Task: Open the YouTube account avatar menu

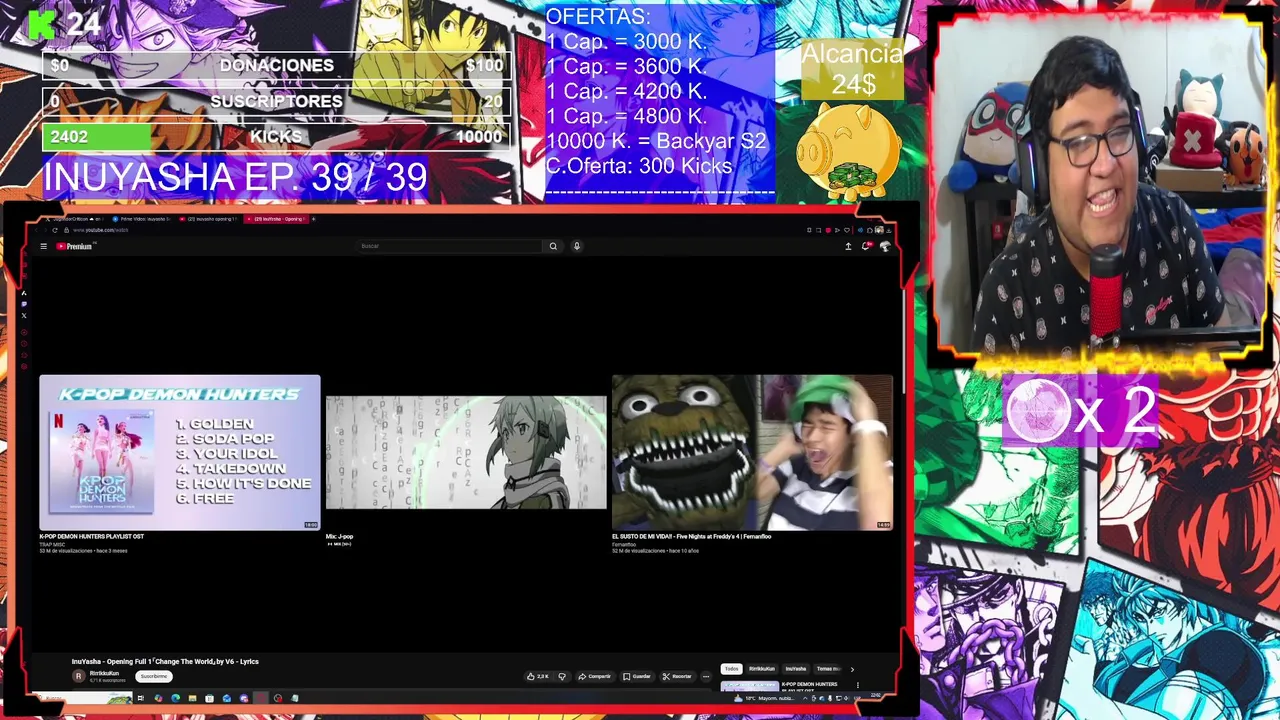Action: click(x=885, y=246)
